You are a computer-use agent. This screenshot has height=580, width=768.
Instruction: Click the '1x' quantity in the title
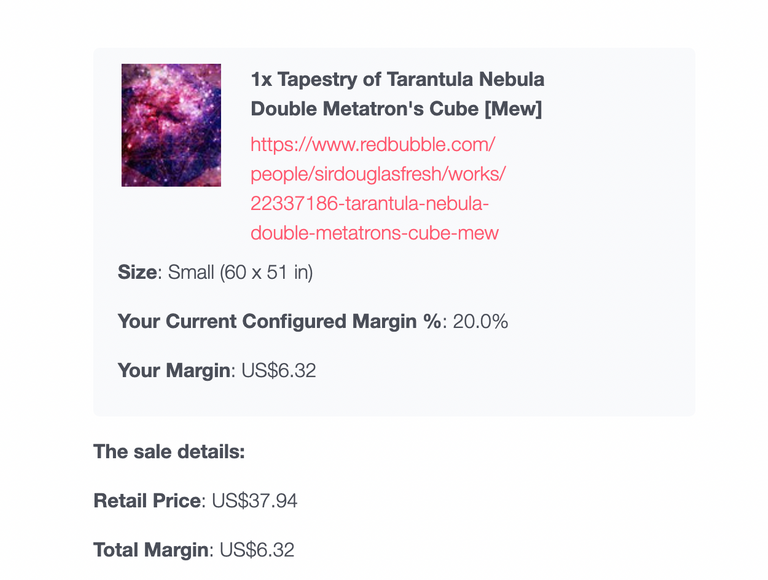262,79
